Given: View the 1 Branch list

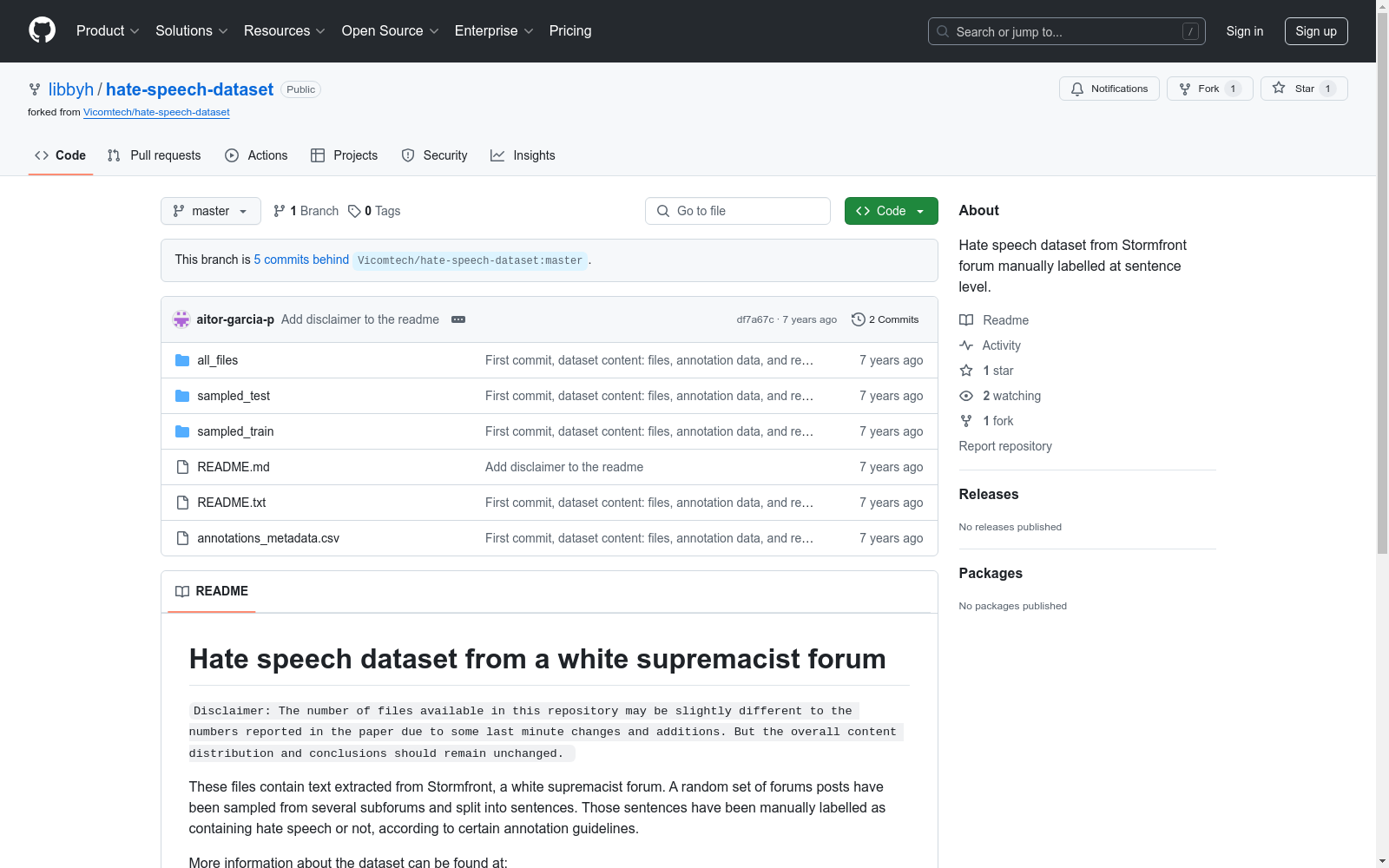Looking at the screenshot, I should 306,211.
